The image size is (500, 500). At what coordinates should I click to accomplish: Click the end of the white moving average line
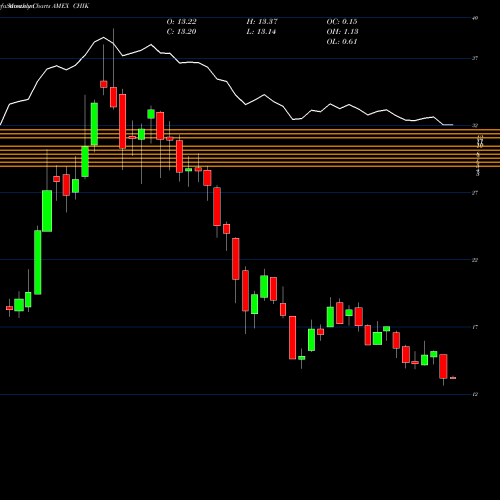(452, 125)
